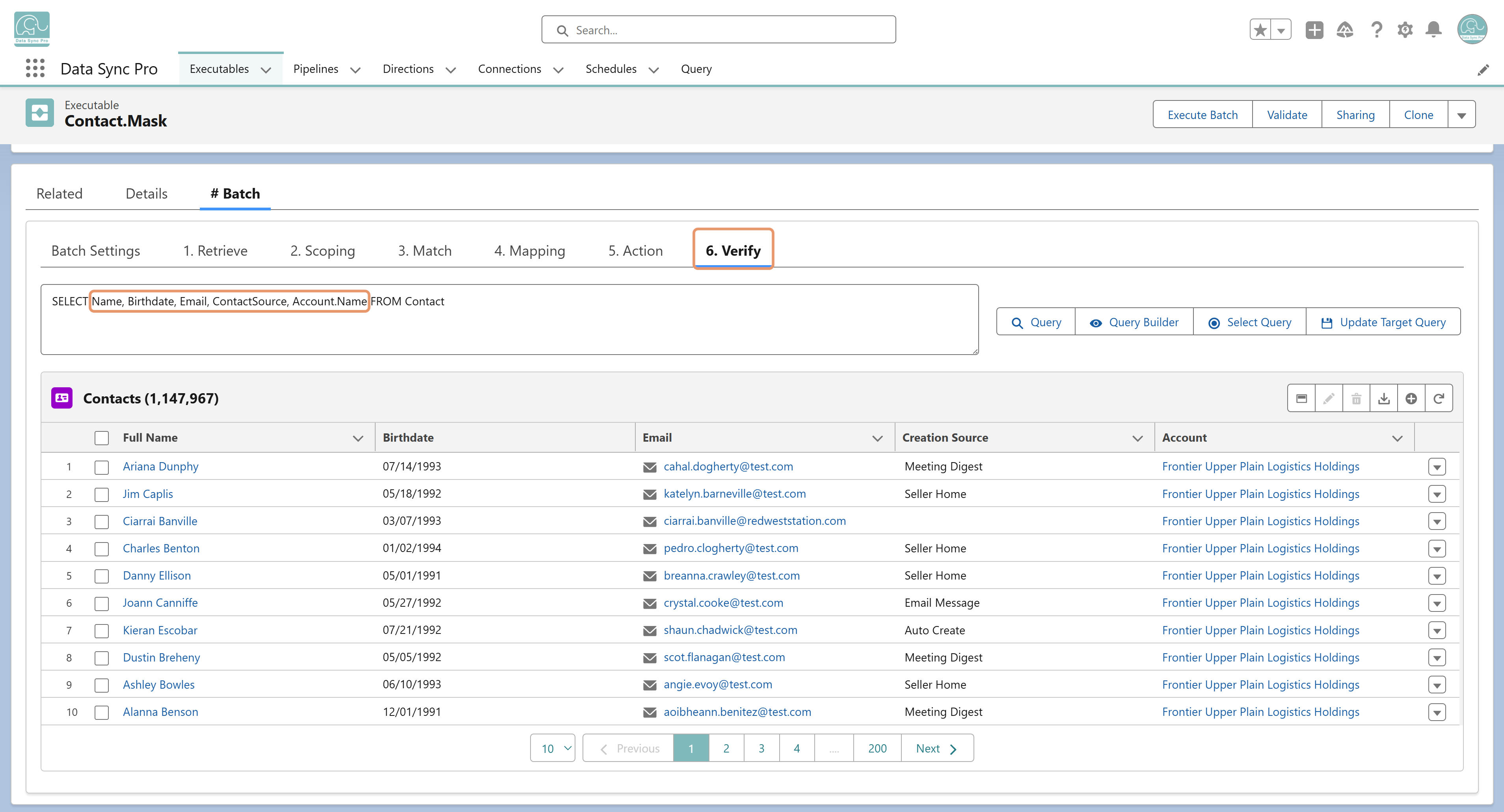Open row actions menu for Dustin Breheny
Viewport: 1504px width, 812px height.
[1437, 658]
